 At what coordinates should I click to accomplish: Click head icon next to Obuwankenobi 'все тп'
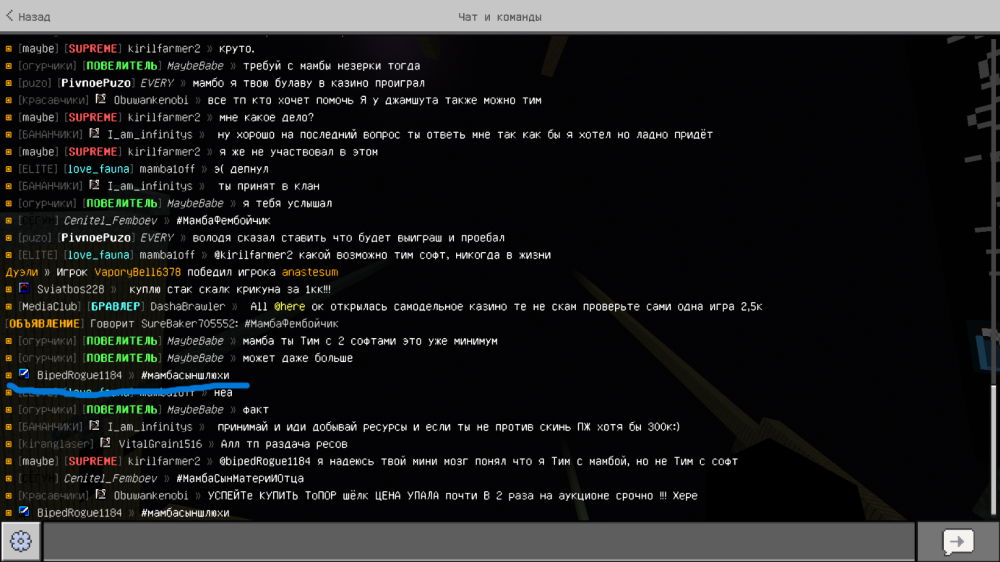(x=101, y=100)
